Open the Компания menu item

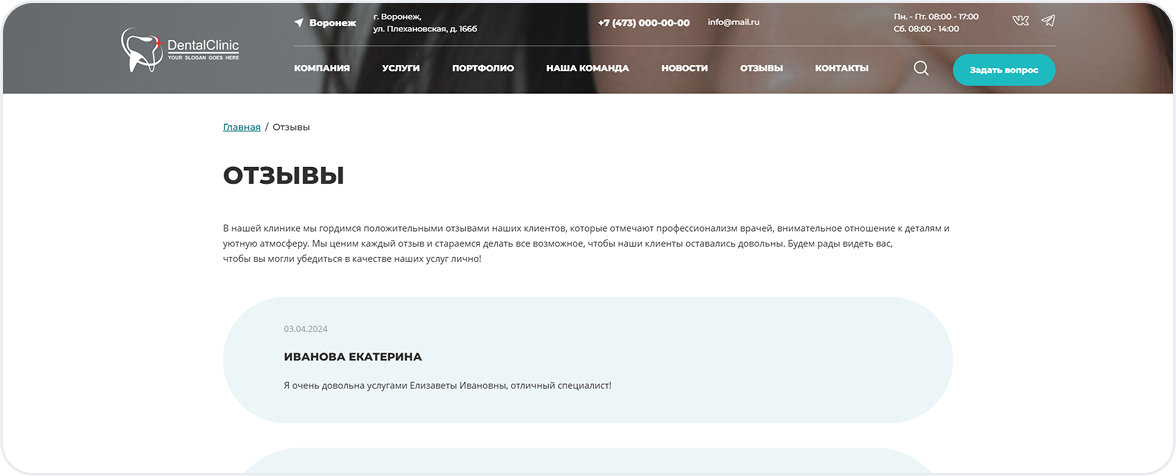pos(322,69)
